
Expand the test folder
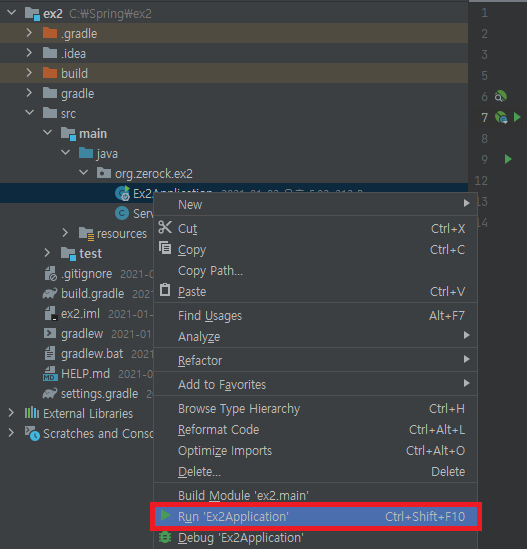[47, 253]
